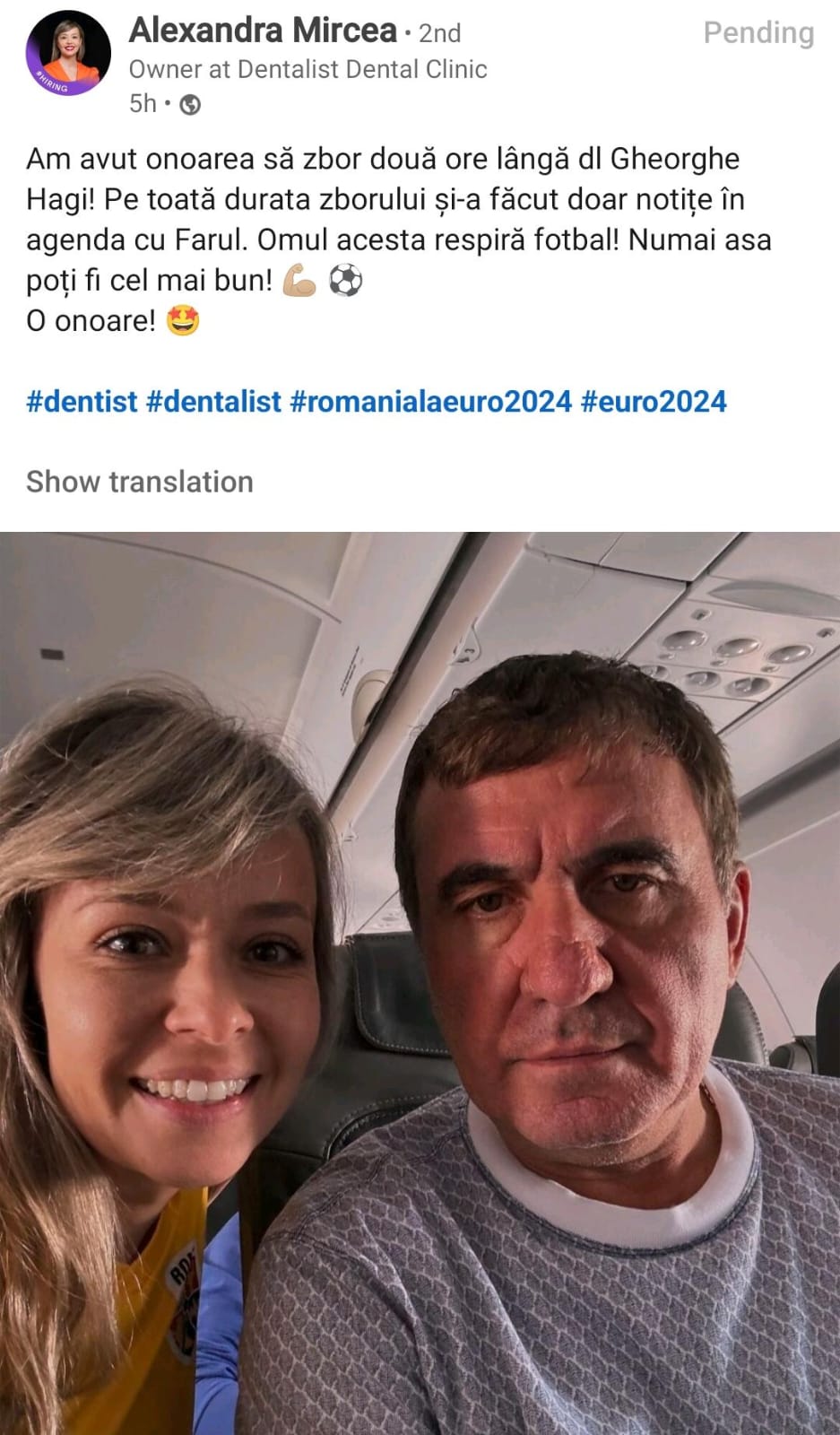Viewport: 840px width, 1435px height.
Task: Click the "2nd" connection degree label
Action: click(x=439, y=33)
